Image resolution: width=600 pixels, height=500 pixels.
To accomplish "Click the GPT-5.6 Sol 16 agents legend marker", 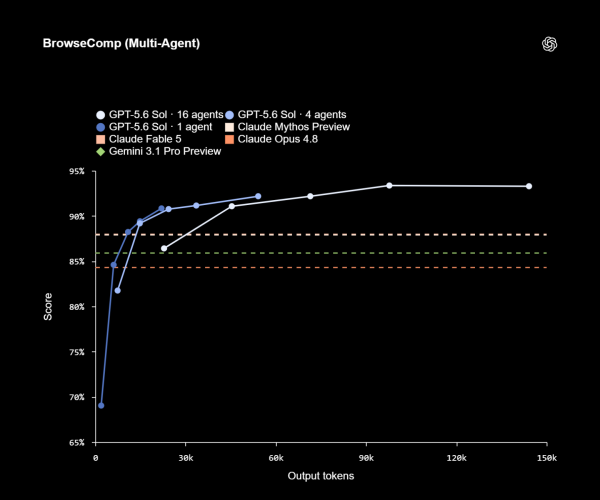I will (x=100, y=115).
